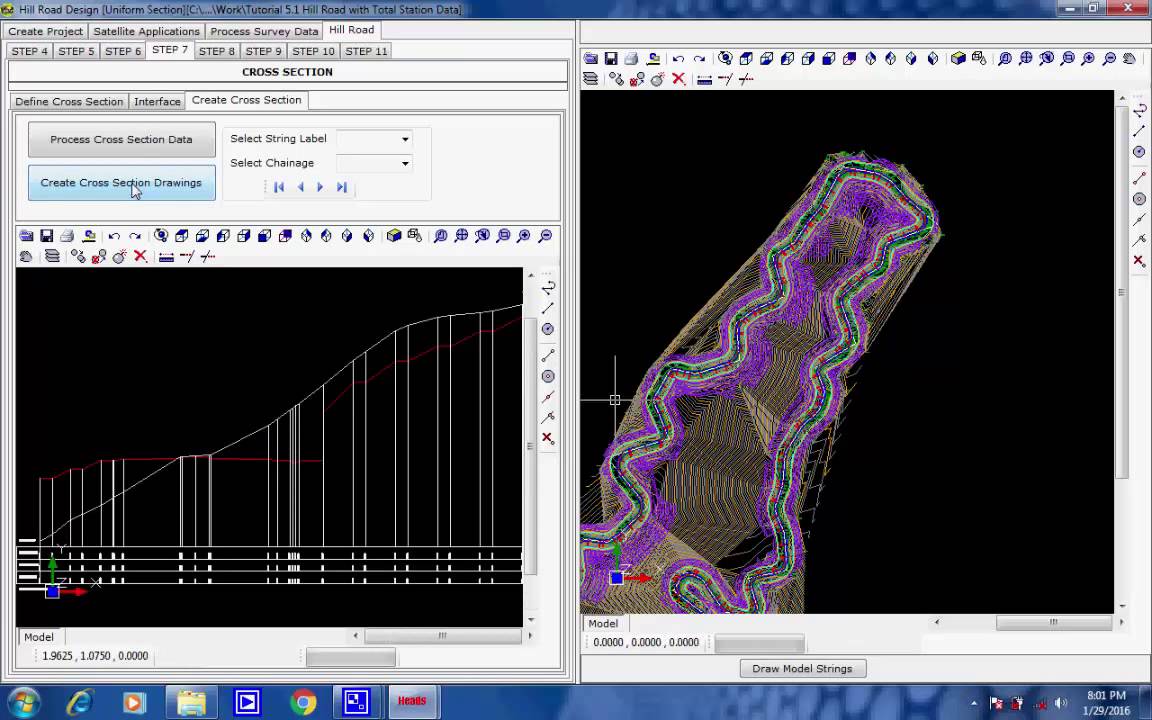This screenshot has height=720, width=1152.
Task: Click the Draw Model Strings button
Action: [802, 669]
